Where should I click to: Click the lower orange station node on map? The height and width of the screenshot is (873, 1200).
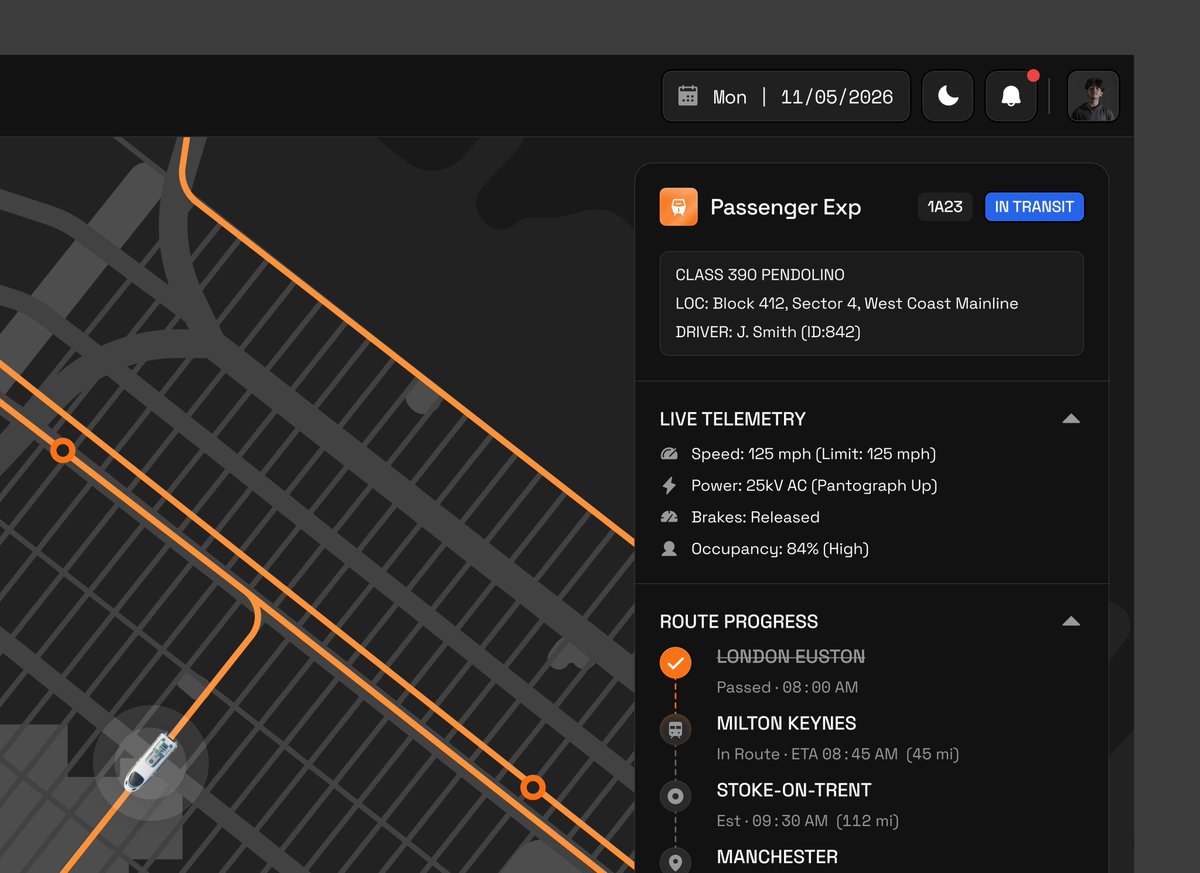coord(533,788)
